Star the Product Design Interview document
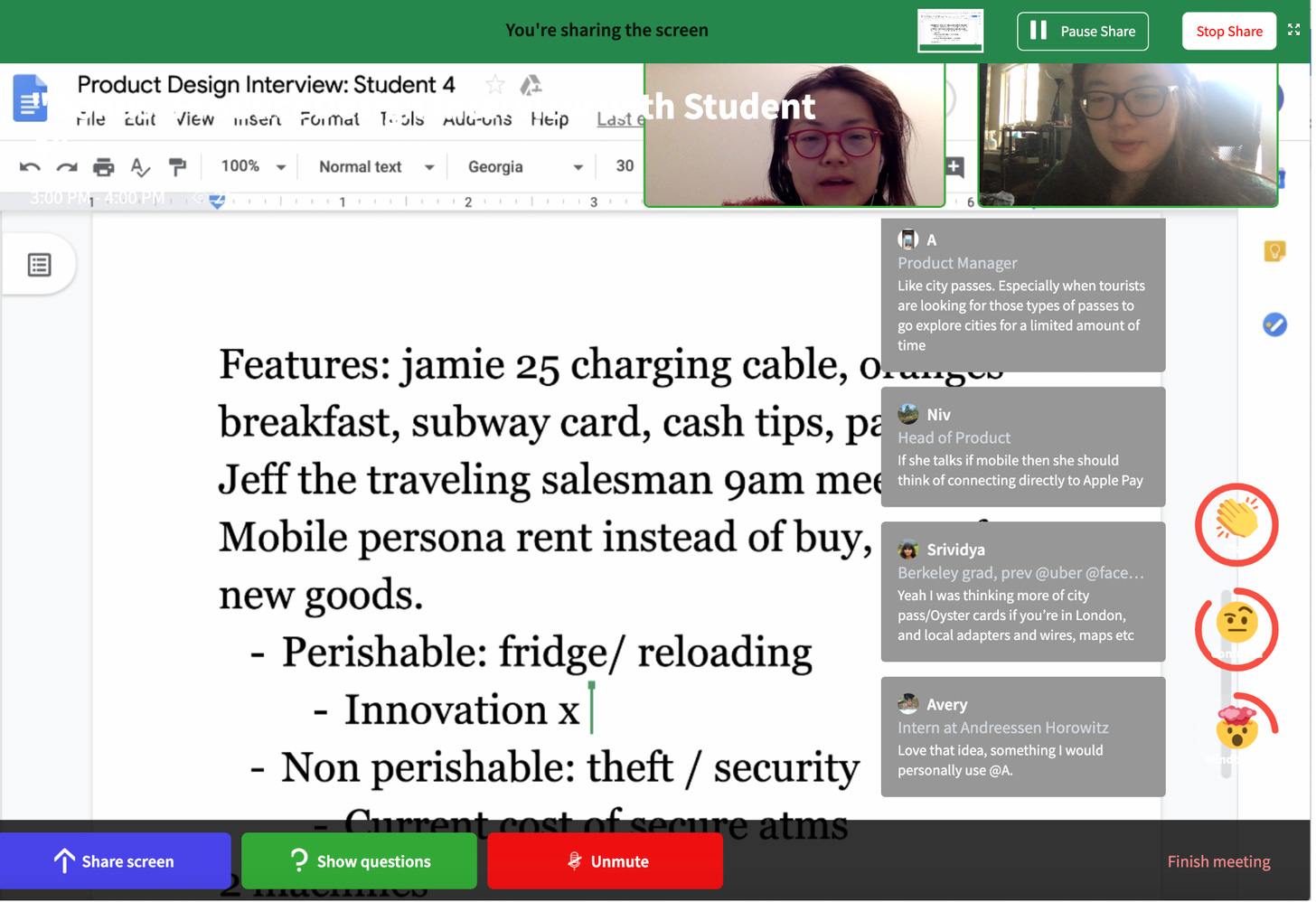 (x=494, y=85)
